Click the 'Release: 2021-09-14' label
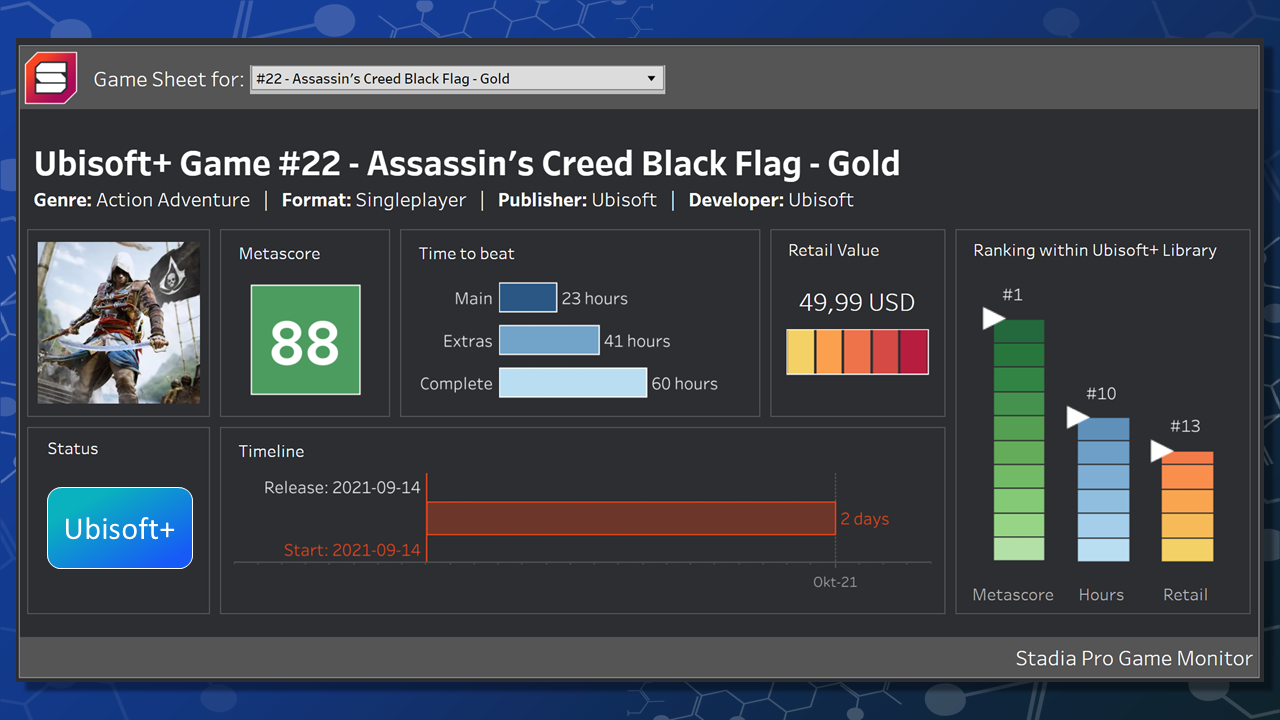Screen dimensions: 1280x720 342,488
